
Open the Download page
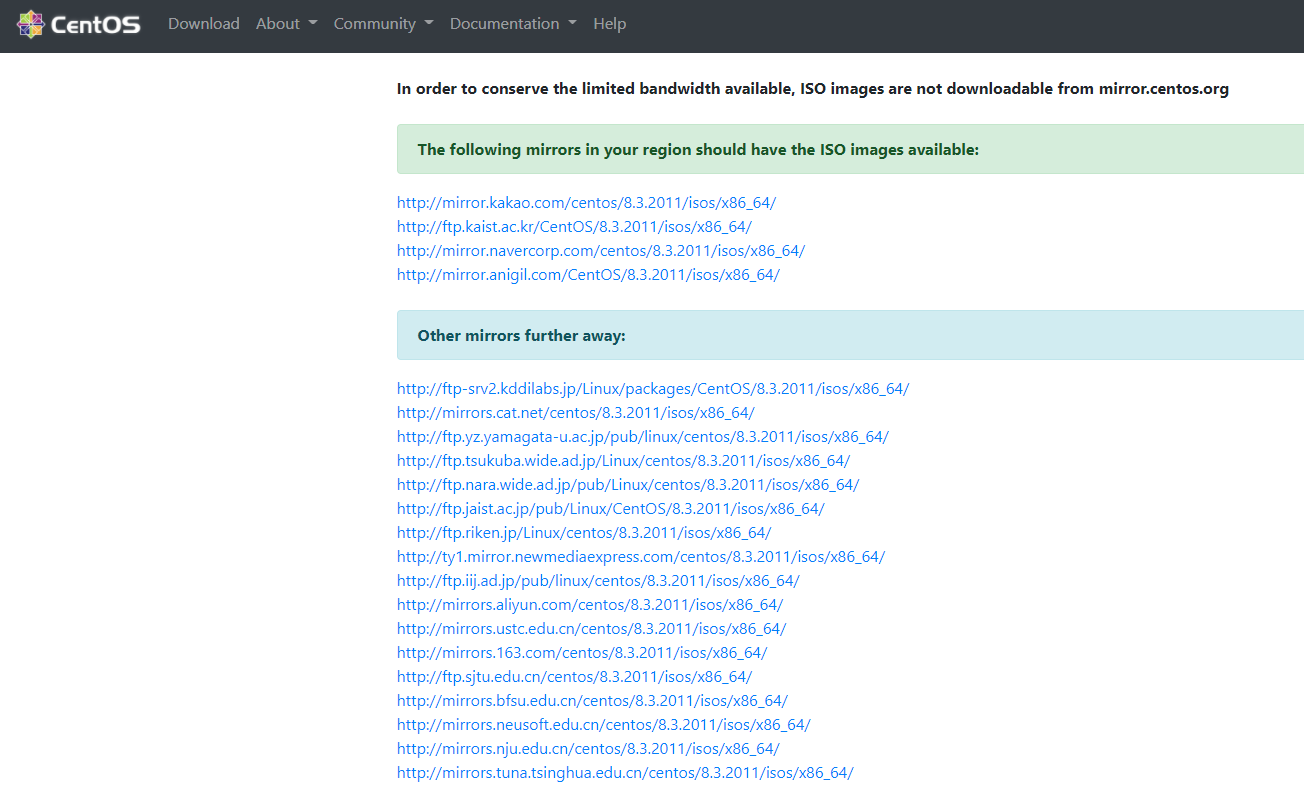(x=204, y=24)
